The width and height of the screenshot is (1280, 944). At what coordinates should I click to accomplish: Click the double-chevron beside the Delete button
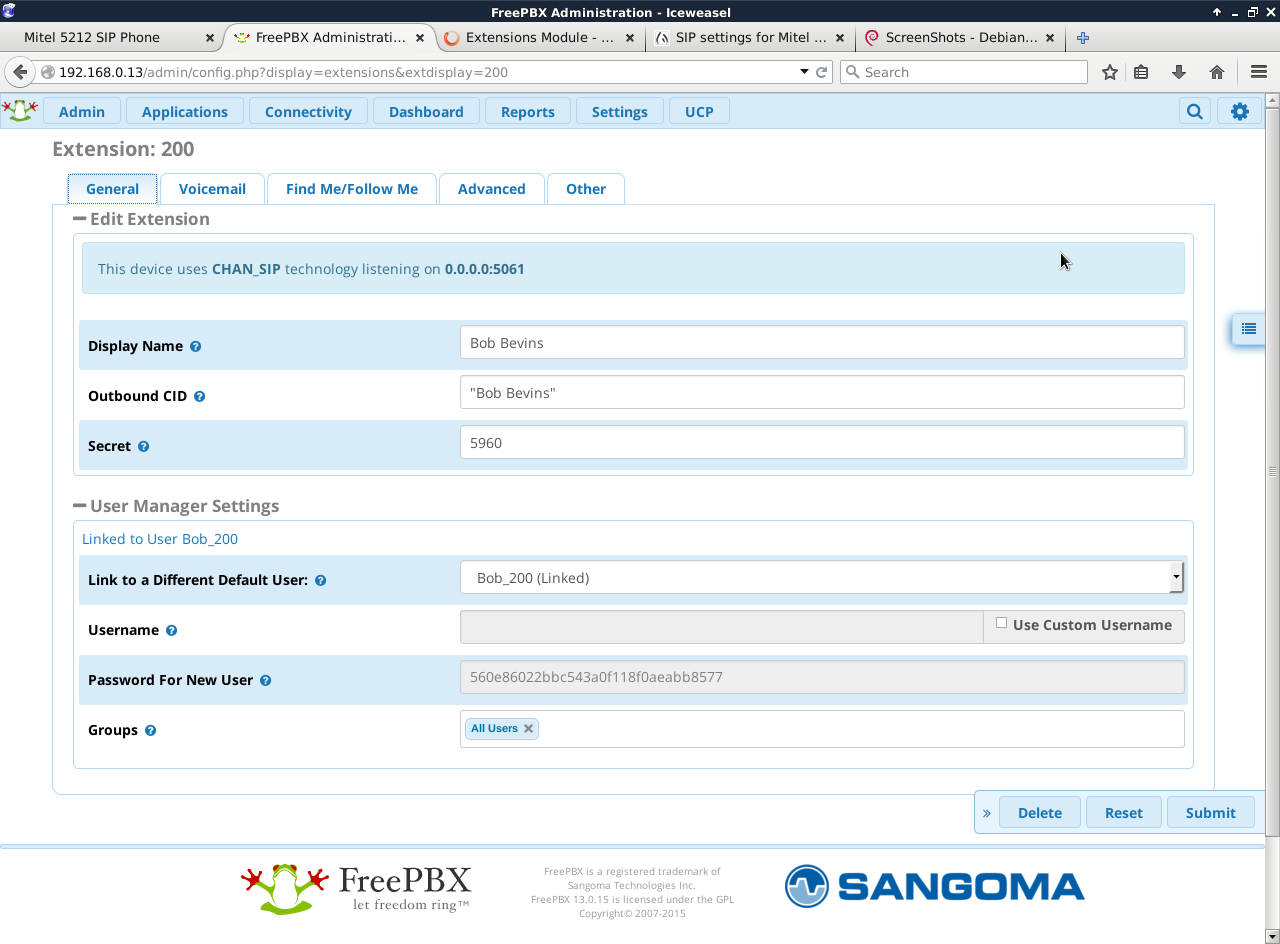coord(986,813)
